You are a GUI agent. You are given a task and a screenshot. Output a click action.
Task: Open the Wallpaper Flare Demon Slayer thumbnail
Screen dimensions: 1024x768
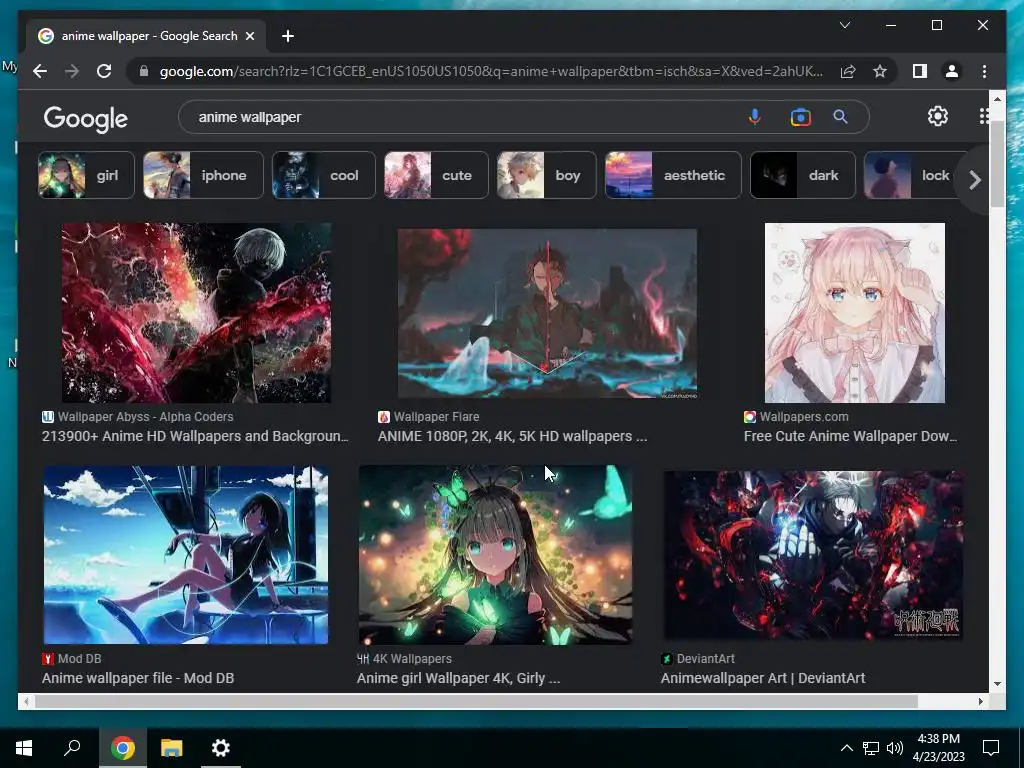click(547, 313)
